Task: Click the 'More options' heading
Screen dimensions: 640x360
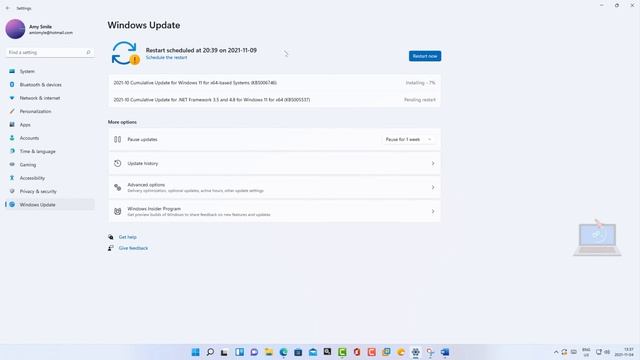Action: pyautogui.click(x=122, y=122)
